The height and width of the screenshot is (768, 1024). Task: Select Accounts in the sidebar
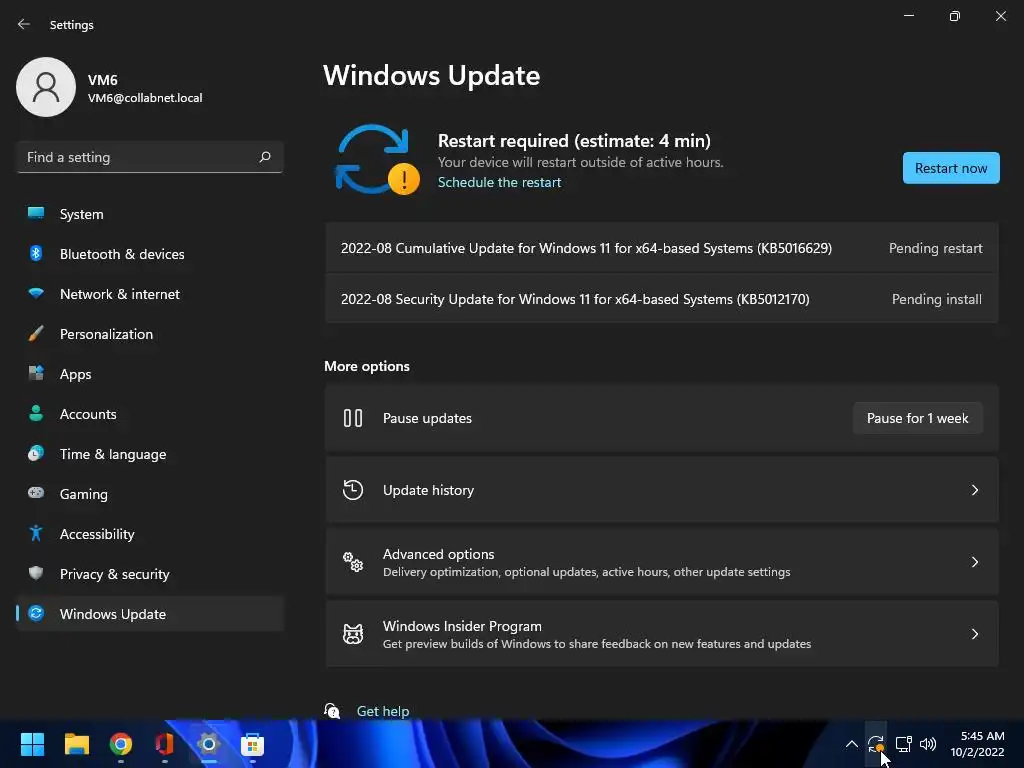(150, 413)
